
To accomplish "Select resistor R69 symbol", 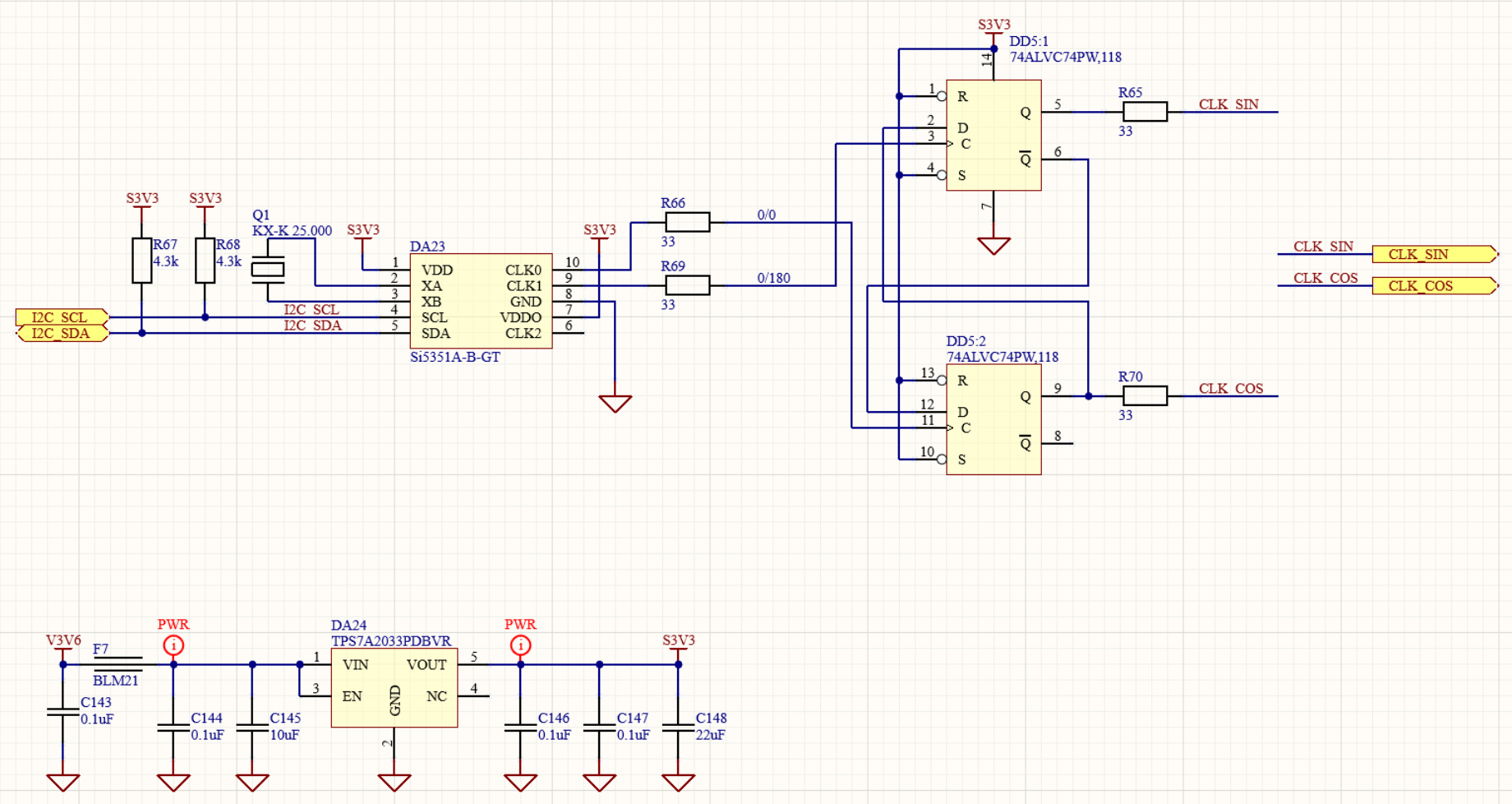I will 687,285.
